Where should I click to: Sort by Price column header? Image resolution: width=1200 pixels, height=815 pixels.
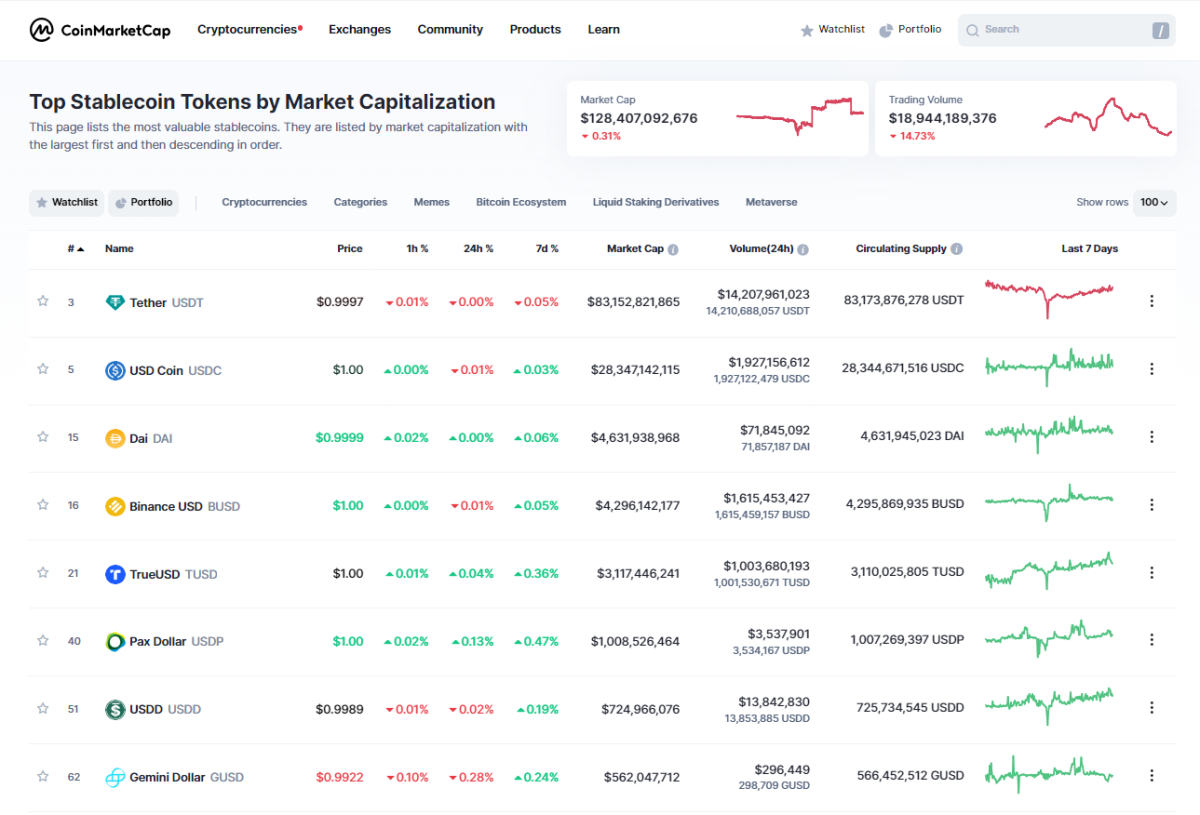tap(350, 249)
